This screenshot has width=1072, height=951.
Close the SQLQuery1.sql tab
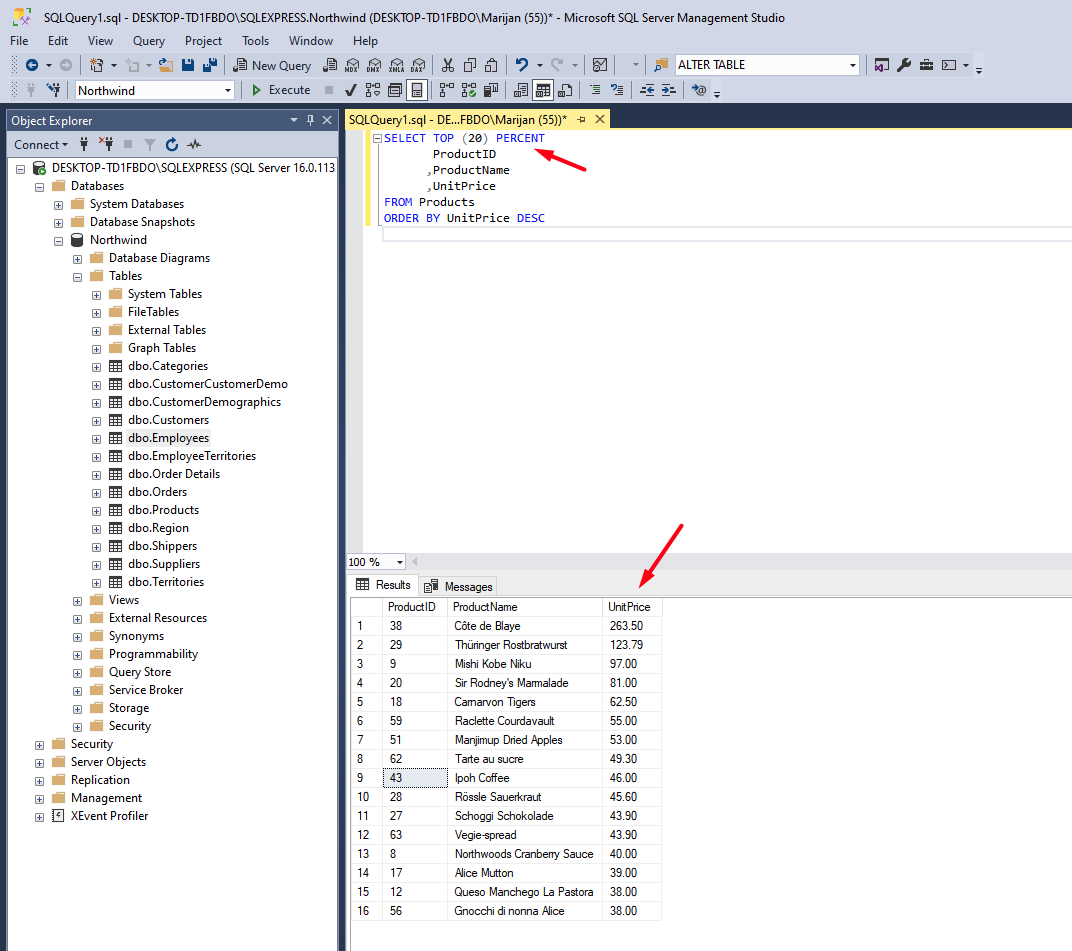click(x=600, y=120)
